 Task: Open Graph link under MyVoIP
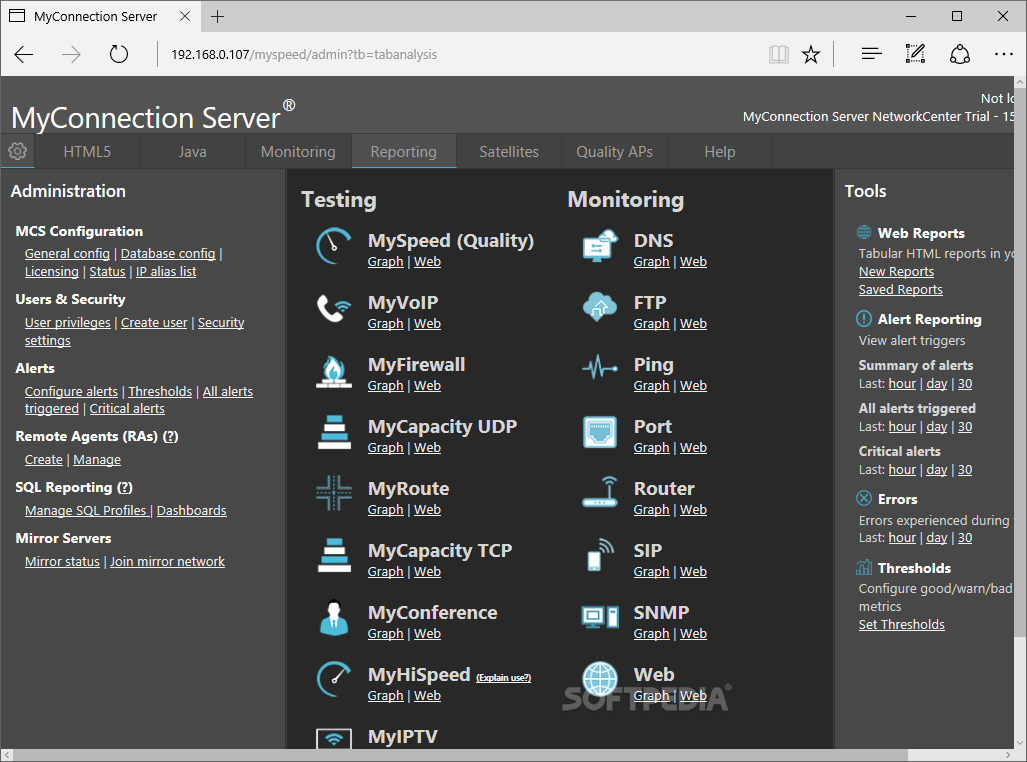[x=386, y=324]
